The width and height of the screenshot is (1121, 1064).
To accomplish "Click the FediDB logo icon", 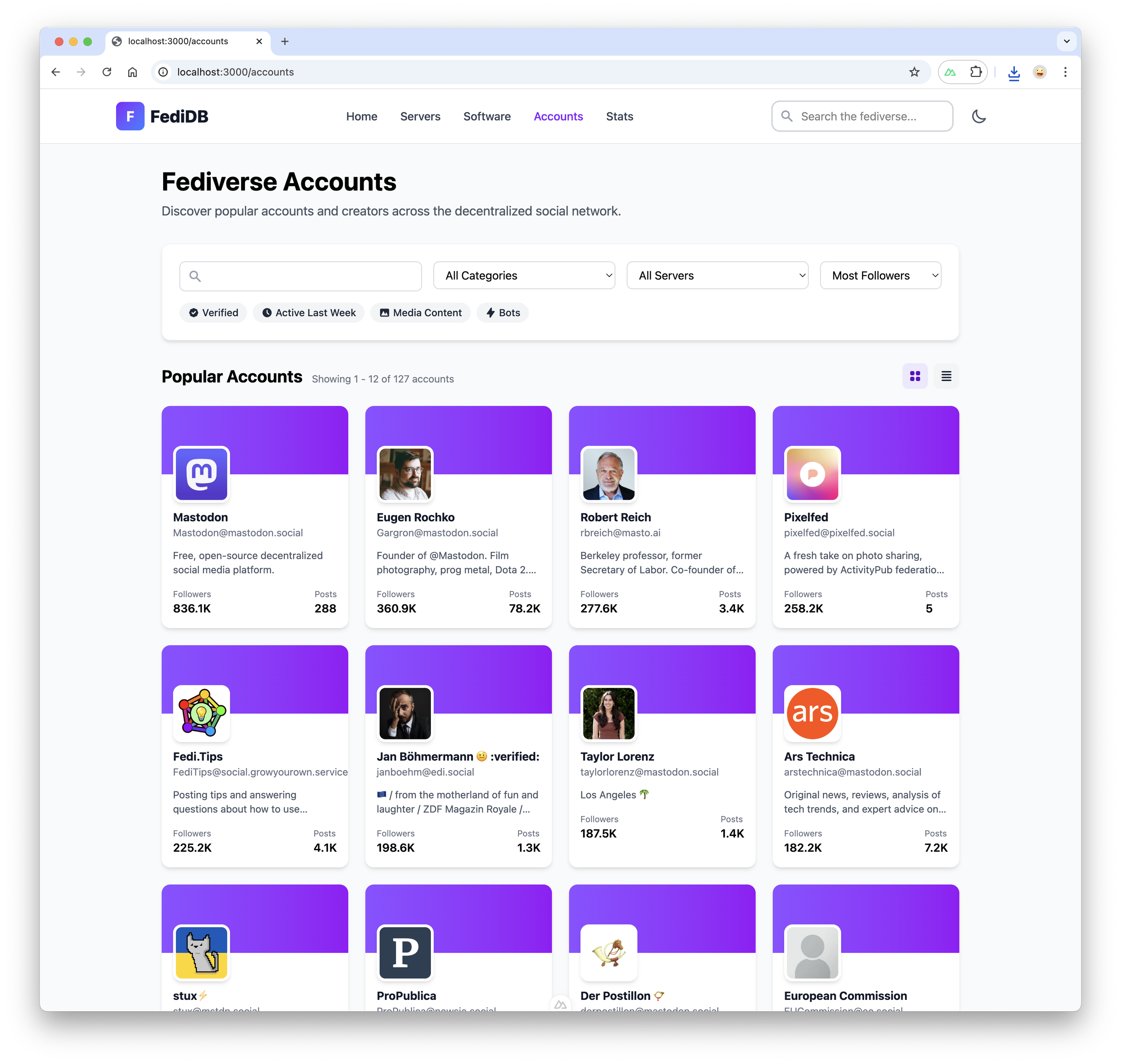I will click(130, 116).
